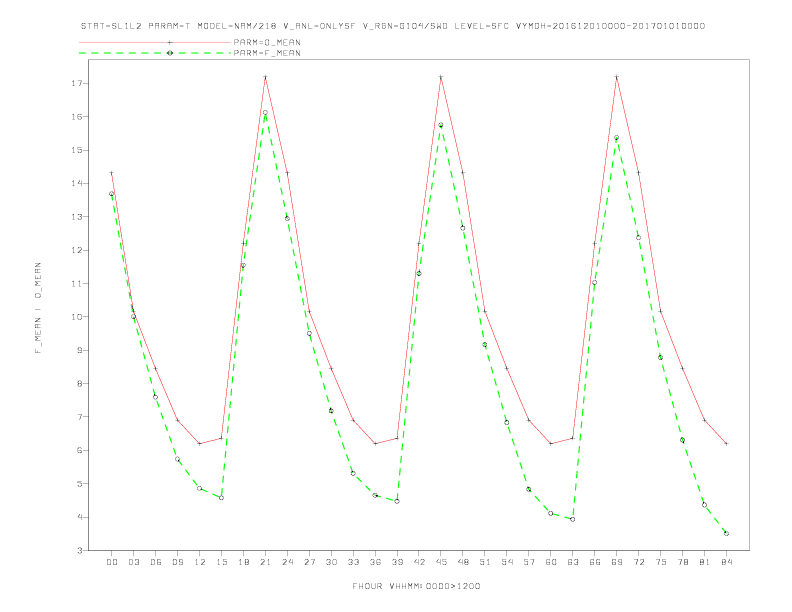
Task: Click the y-axis tick label 11
Action: pyautogui.click(x=77, y=283)
